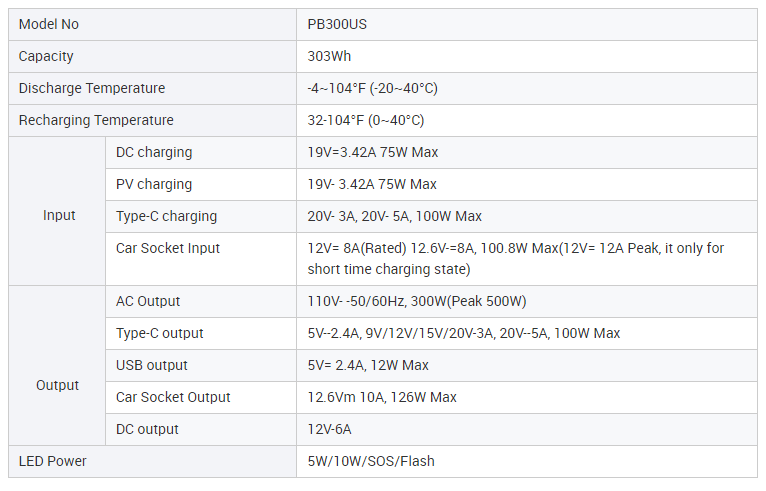The width and height of the screenshot is (766, 491).
Task: Click the Car Socket Input label
Action: tap(168, 248)
